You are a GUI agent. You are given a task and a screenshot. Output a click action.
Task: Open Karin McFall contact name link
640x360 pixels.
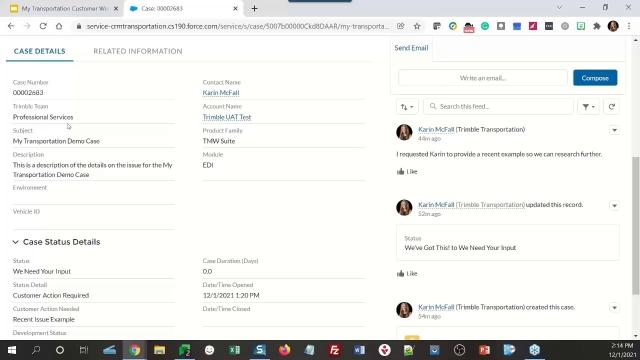pos(221,93)
